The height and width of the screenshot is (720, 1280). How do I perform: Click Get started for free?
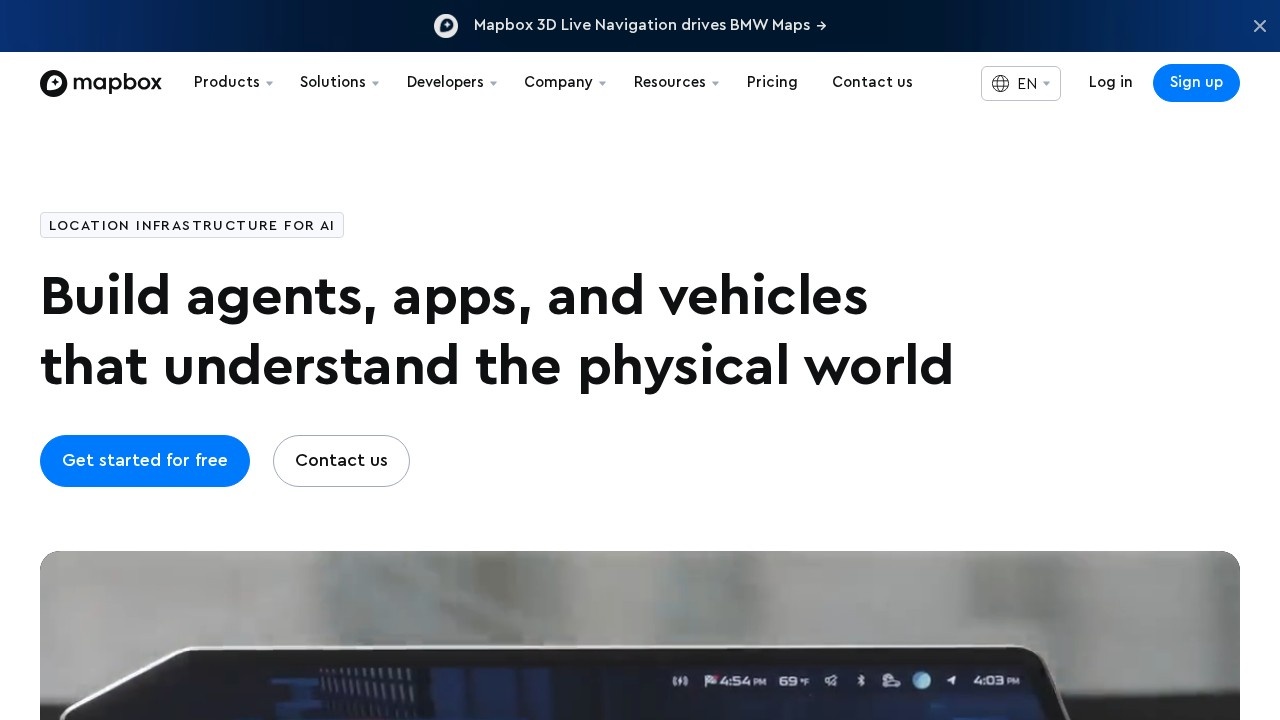[x=145, y=461]
